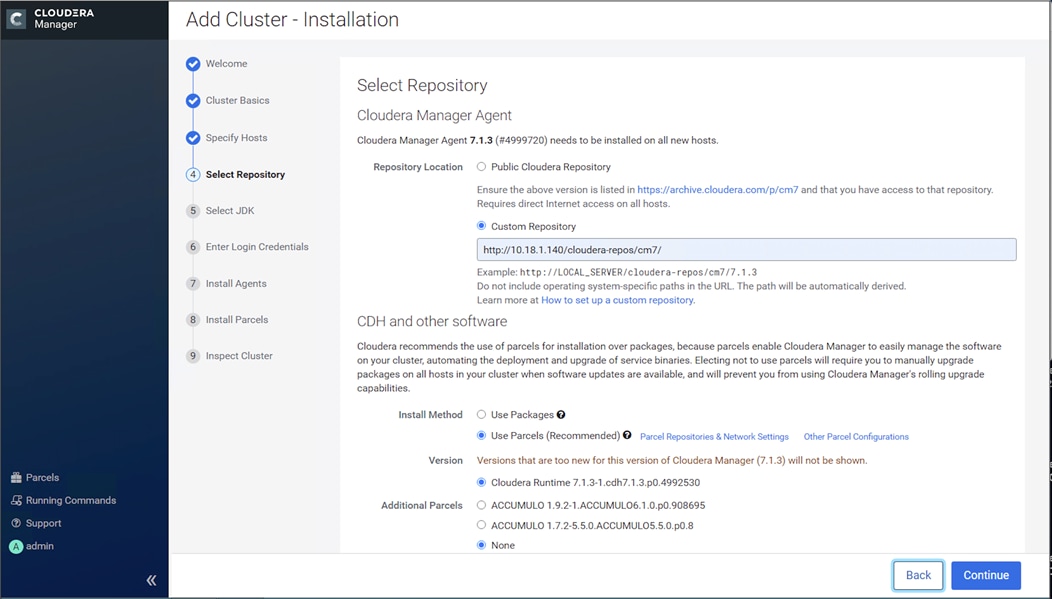Click the Select Repository heading text
The width and height of the screenshot is (1052, 599).
click(422, 86)
